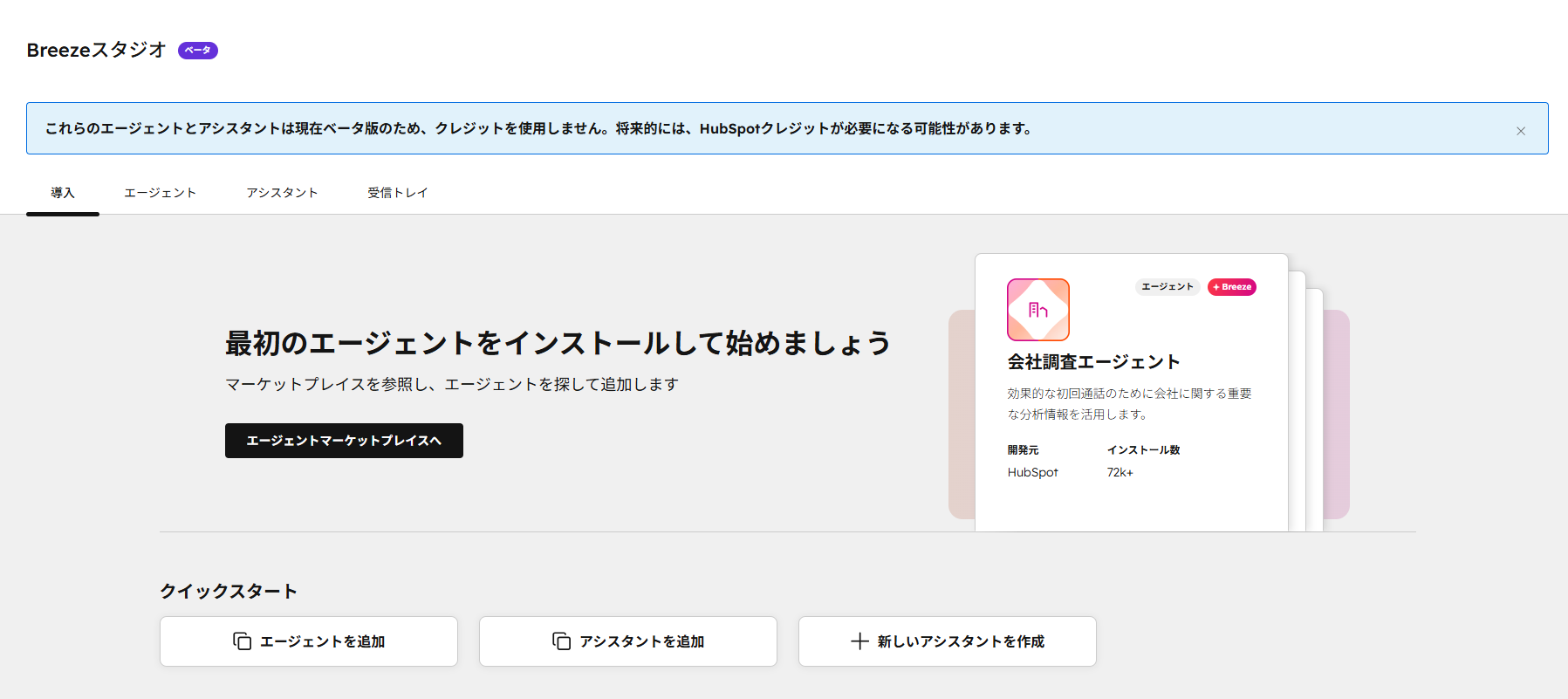1568x699 pixels.
Task: Go to the アシスタント tab
Action: [x=282, y=193]
